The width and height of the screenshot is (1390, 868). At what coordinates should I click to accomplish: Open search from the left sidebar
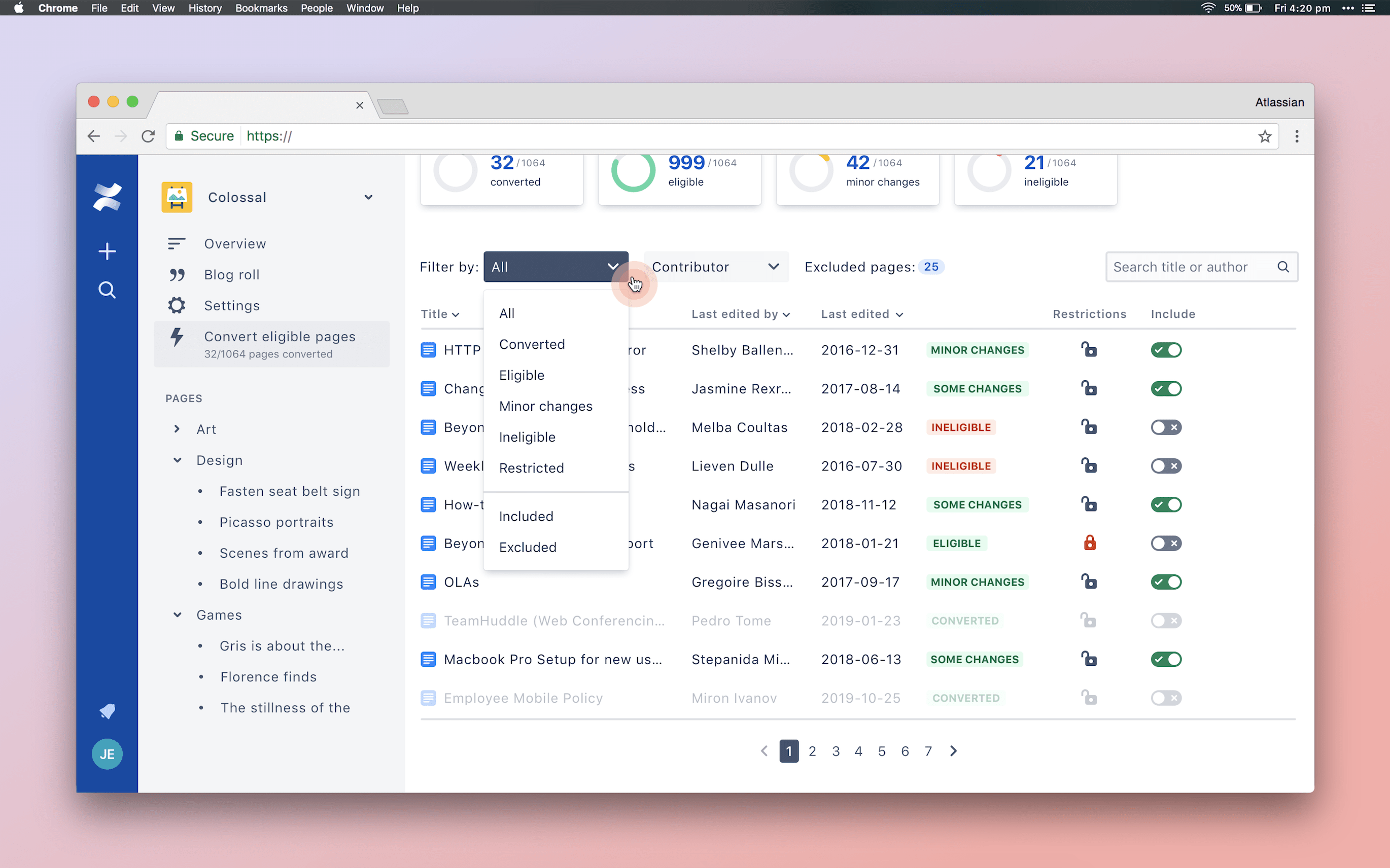(107, 290)
